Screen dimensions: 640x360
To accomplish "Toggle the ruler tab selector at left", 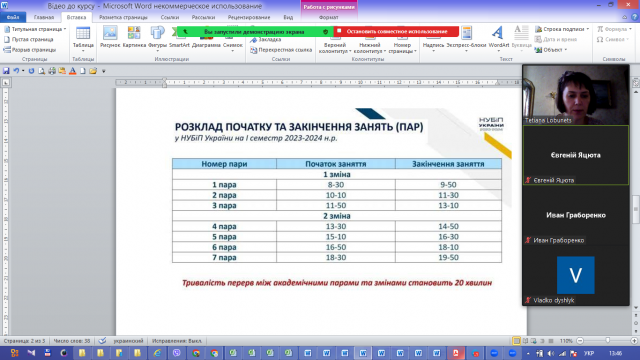I will click(6, 82).
